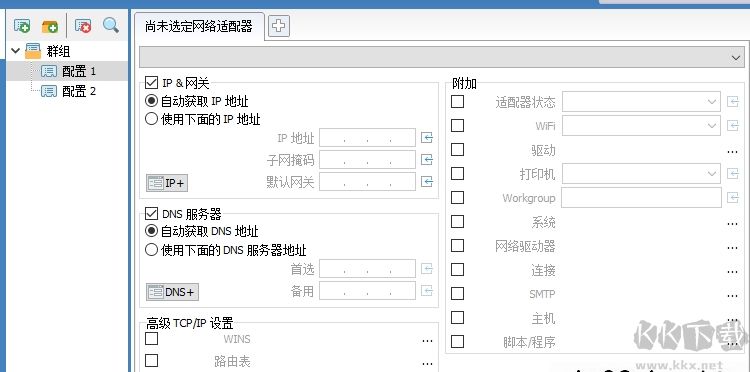Open the 连接 ellipsis options
The image size is (750, 372).
pos(732,272)
